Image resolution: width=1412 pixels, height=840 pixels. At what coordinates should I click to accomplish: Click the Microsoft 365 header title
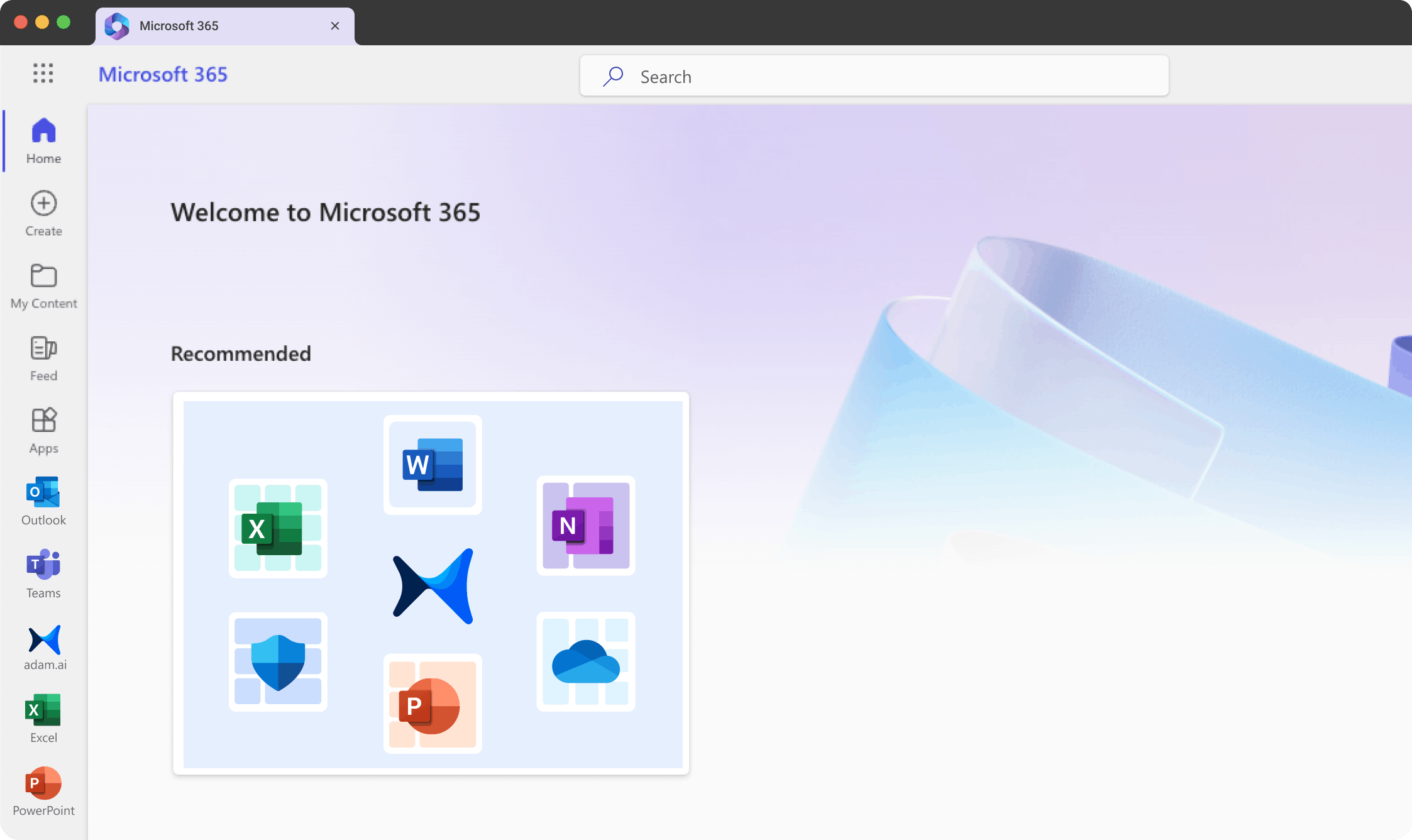point(163,74)
